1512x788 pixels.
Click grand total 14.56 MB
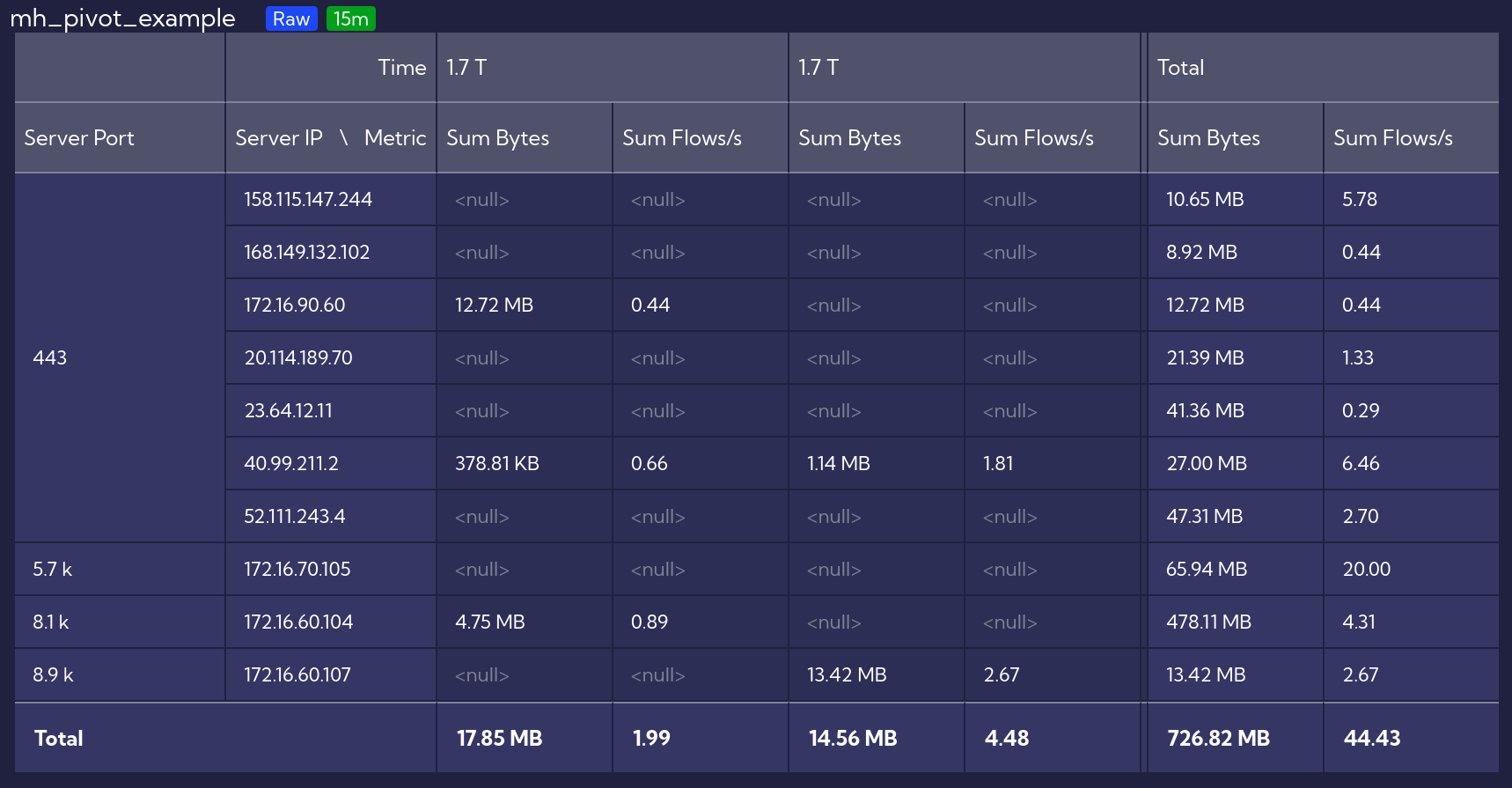853,739
